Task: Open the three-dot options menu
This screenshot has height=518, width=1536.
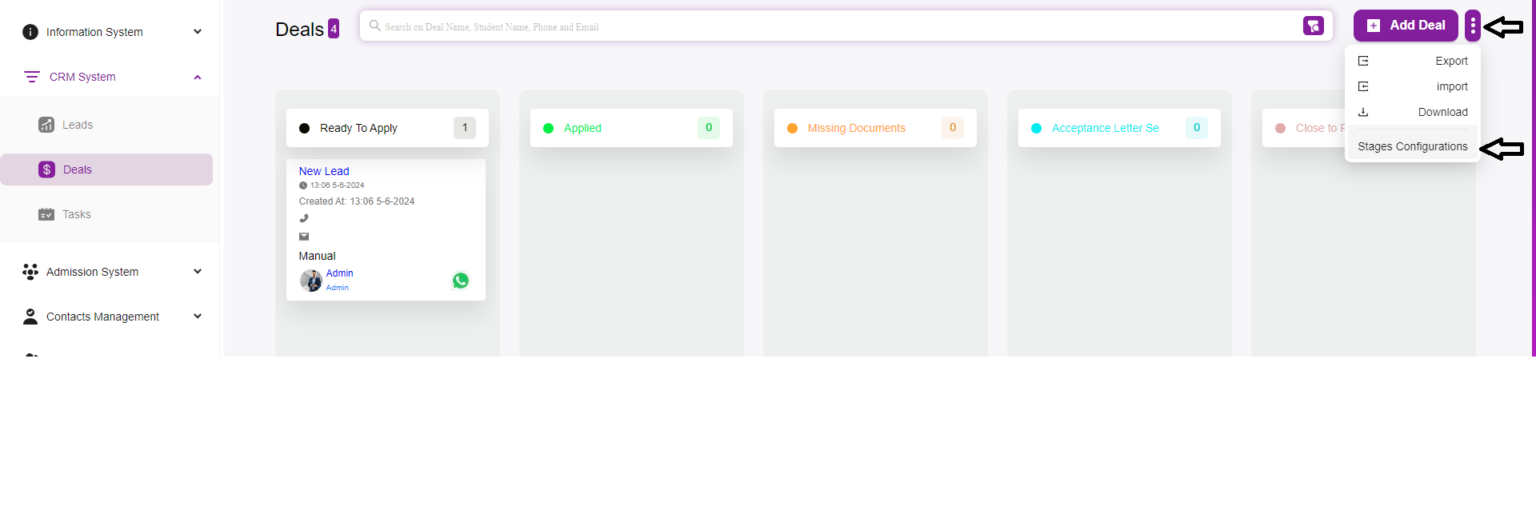Action: click(1472, 26)
